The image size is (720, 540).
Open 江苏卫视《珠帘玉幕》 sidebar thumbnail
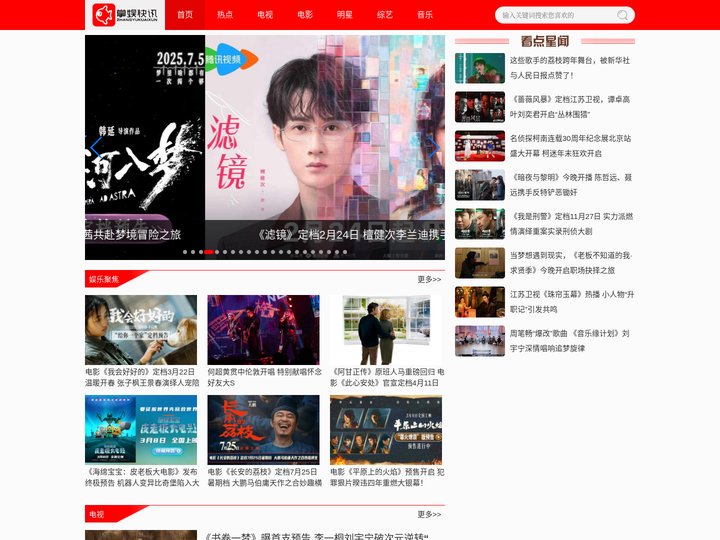(x=480, y=302)
